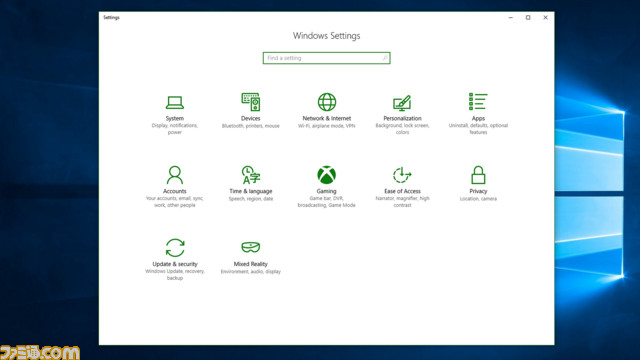Click the magnifier icon in search box
The image size is (640, 360).
pyautogui.click(x=385, y=58)
